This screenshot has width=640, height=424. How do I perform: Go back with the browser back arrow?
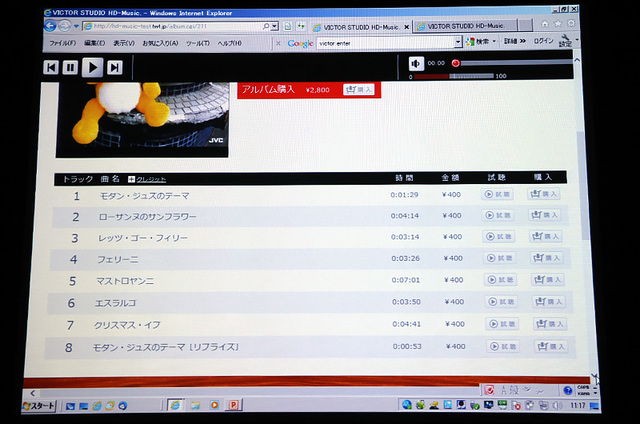(x=50, y=26)
